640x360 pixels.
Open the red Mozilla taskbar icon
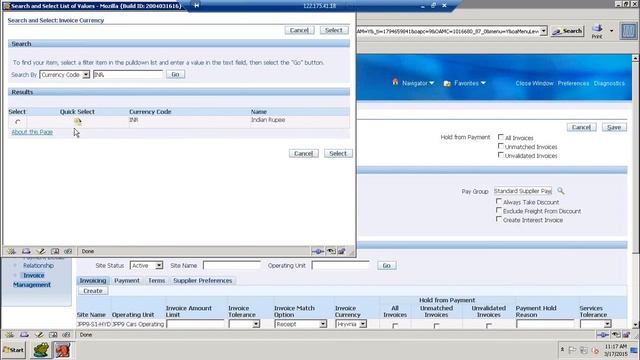click(62, 350)
